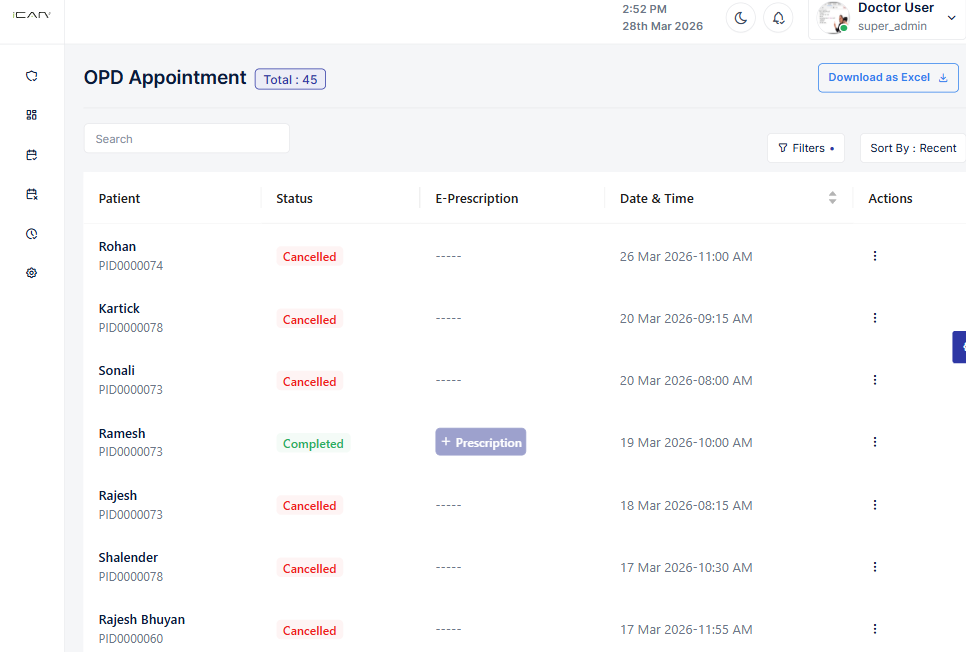Click the Download as Excel button

point(887,78)
